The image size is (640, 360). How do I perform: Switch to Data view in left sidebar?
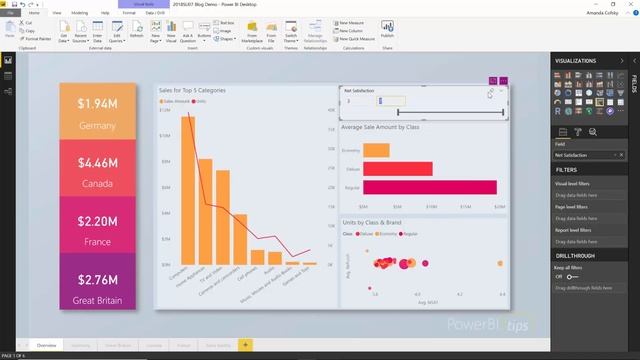pyautogui.click(x=8, y=76)
